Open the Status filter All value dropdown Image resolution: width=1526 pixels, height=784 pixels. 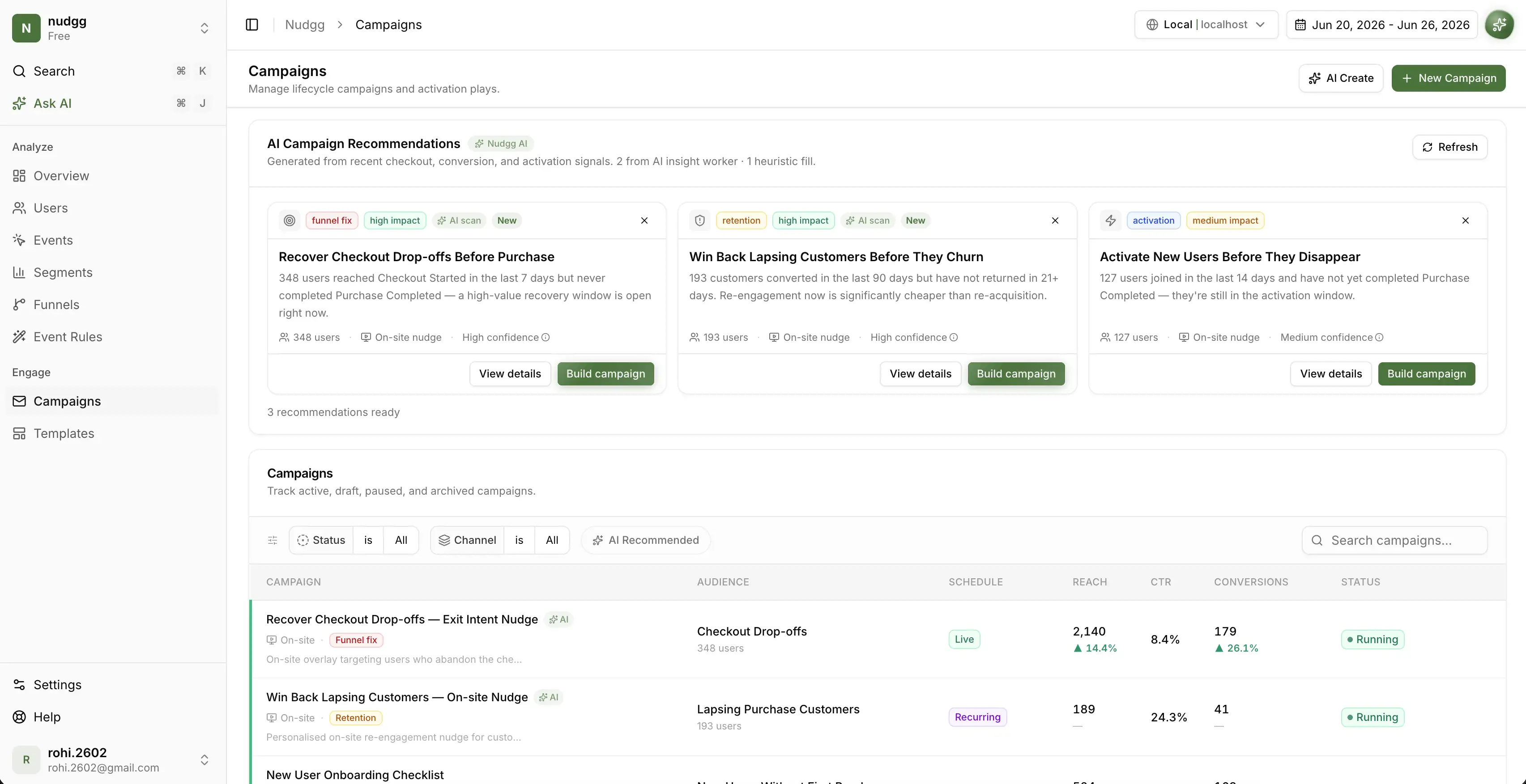[401, 540]
